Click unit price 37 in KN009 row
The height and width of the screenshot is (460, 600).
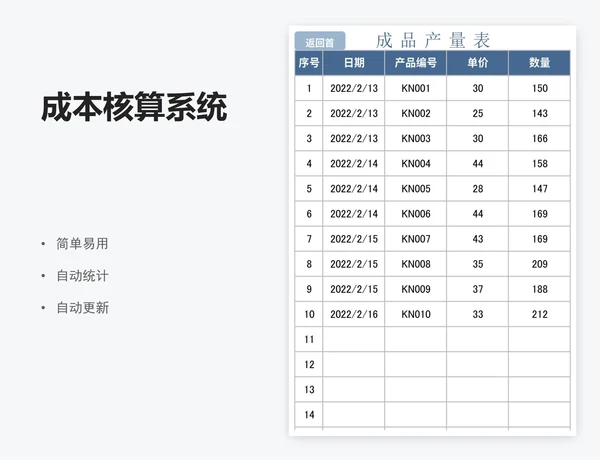coord(478,289)
